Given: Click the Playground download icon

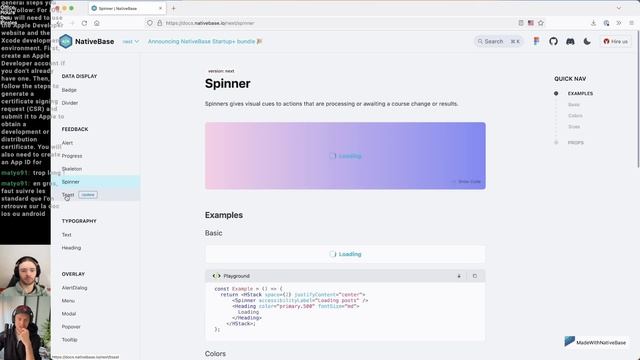Looking at the screenshot, I should pyautogui.click(x=459, y=276).
